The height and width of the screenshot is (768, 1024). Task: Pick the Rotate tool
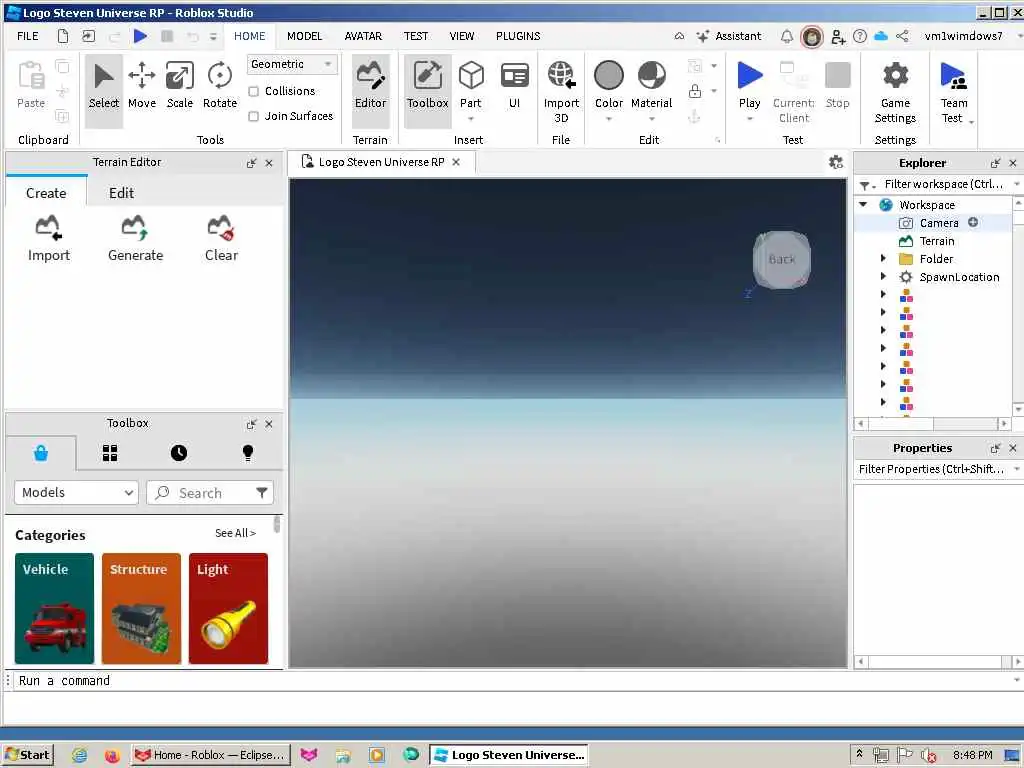[x=219, y=86]
